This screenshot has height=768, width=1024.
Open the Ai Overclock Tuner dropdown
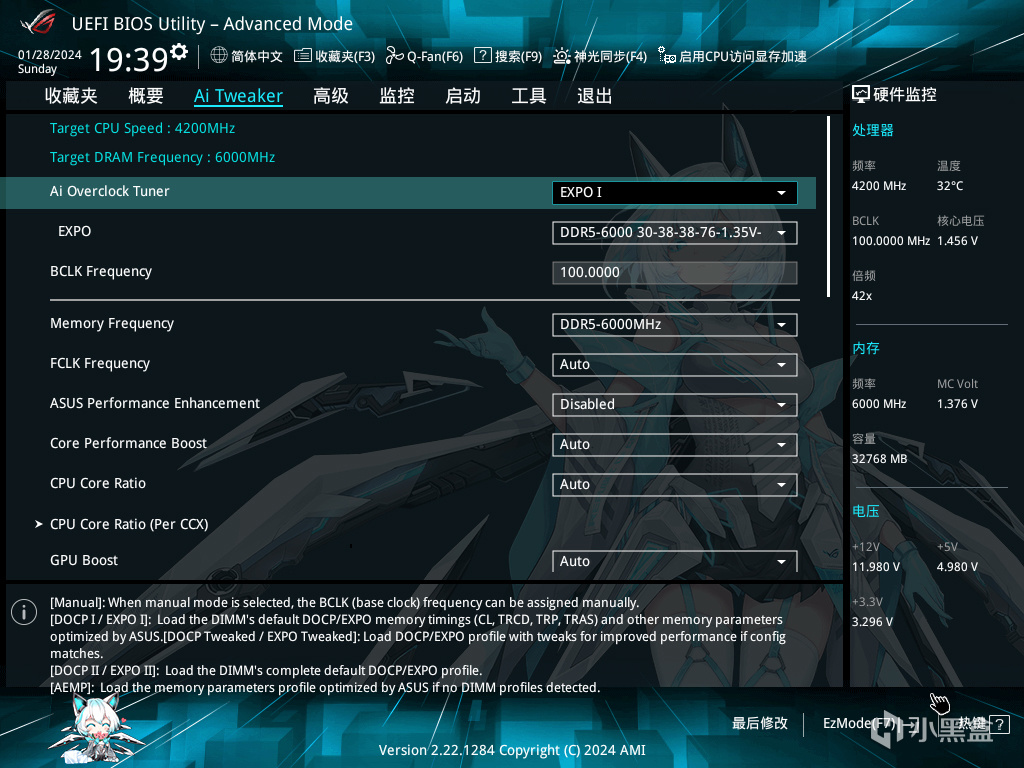coord(675,193)
